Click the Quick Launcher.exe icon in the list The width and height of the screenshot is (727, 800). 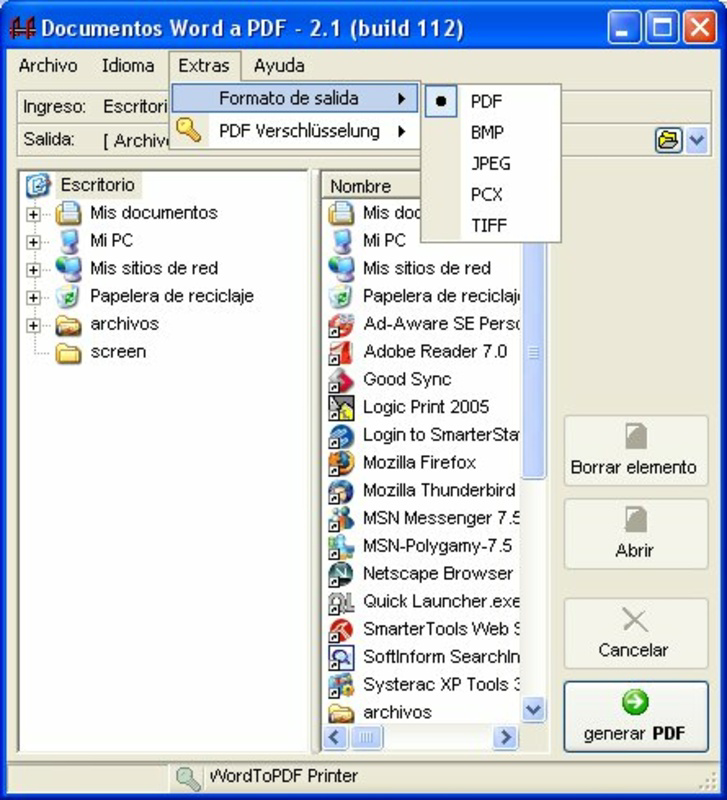click(x=341, y=602)
